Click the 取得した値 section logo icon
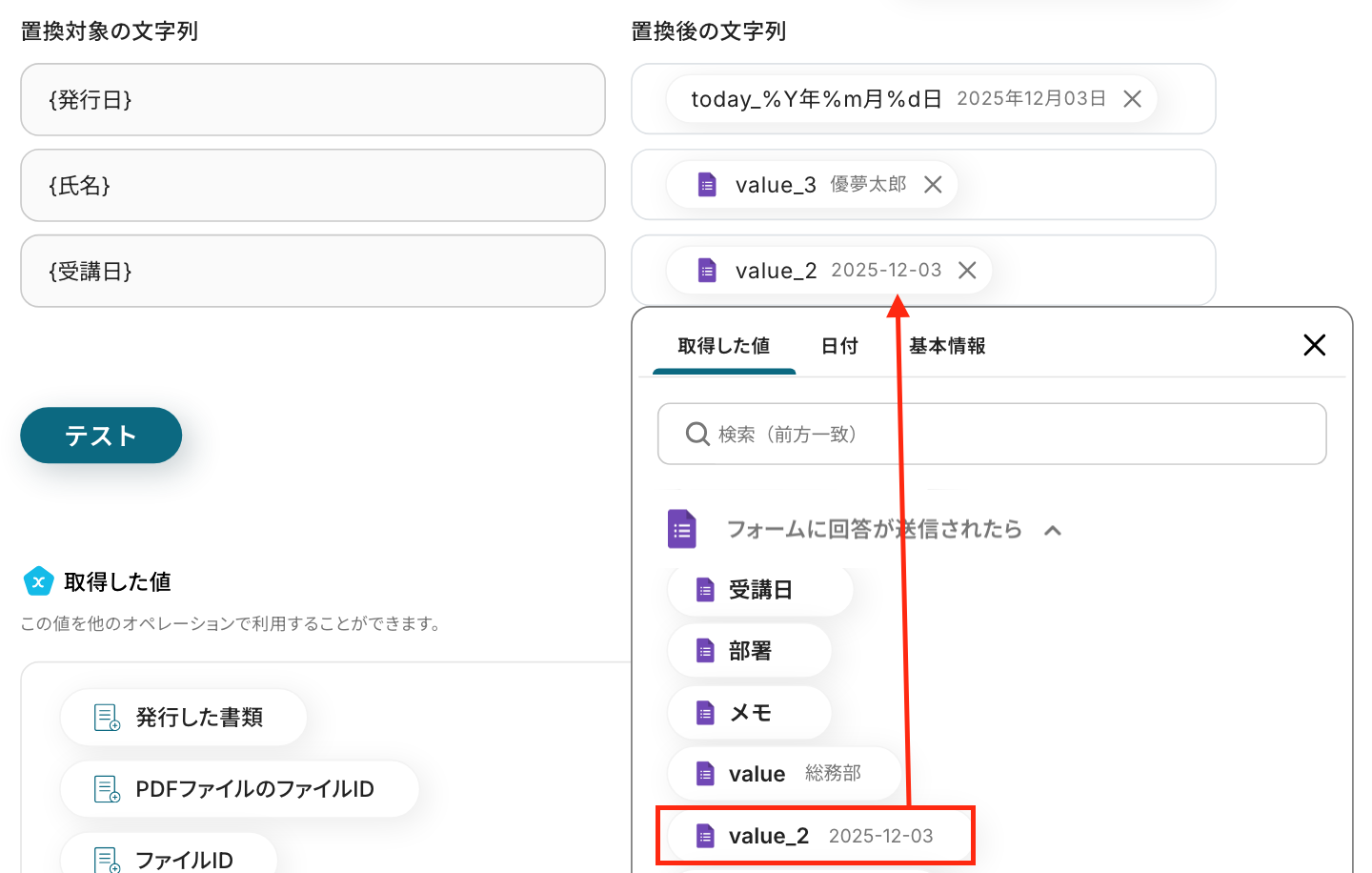This screenshot has height=873, width=1372. click(x=38, y=581)
